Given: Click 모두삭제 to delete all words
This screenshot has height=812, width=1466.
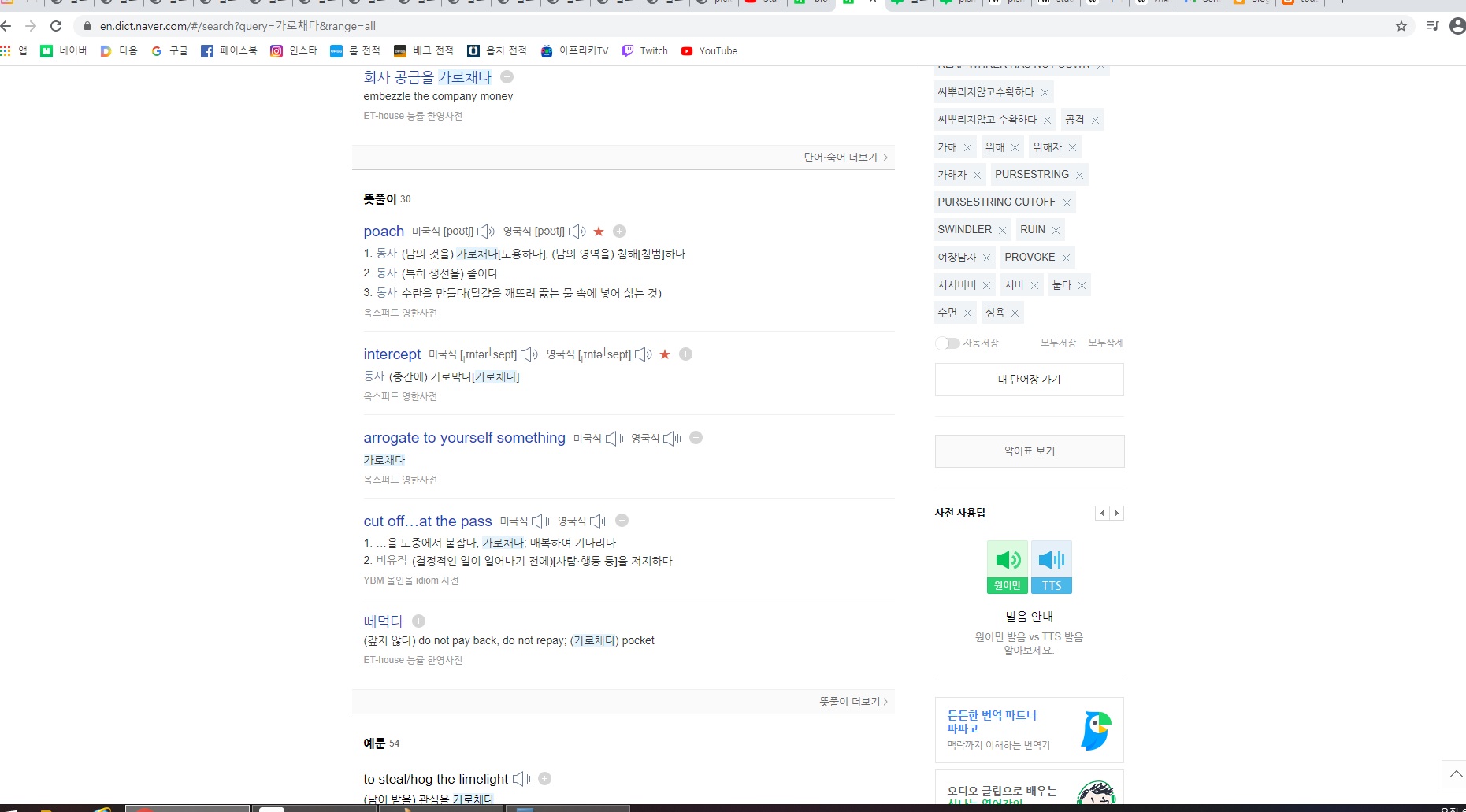Looking at the screenshot, I should click(x=1105, y=343).
